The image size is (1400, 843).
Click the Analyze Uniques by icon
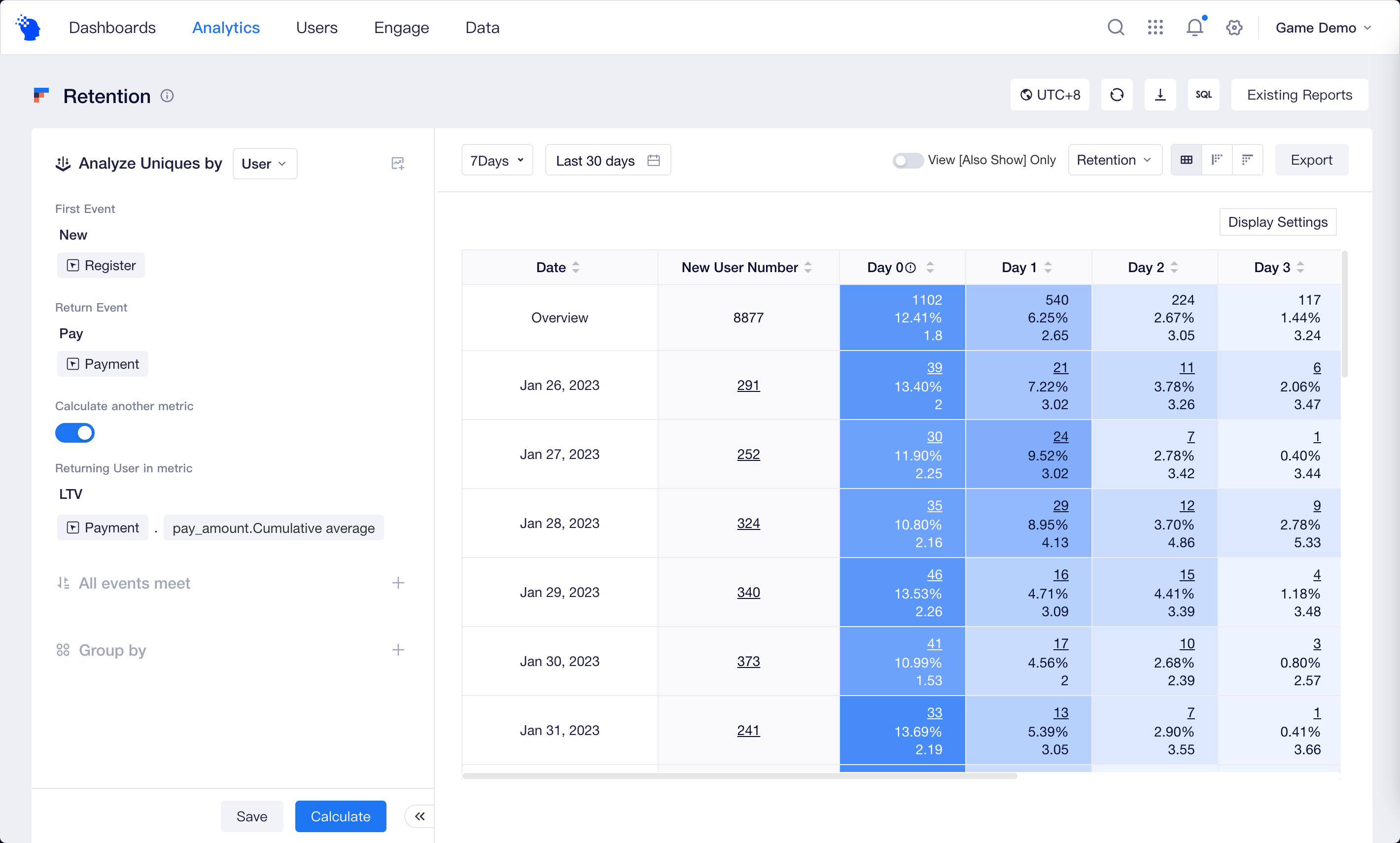(63, 164)
